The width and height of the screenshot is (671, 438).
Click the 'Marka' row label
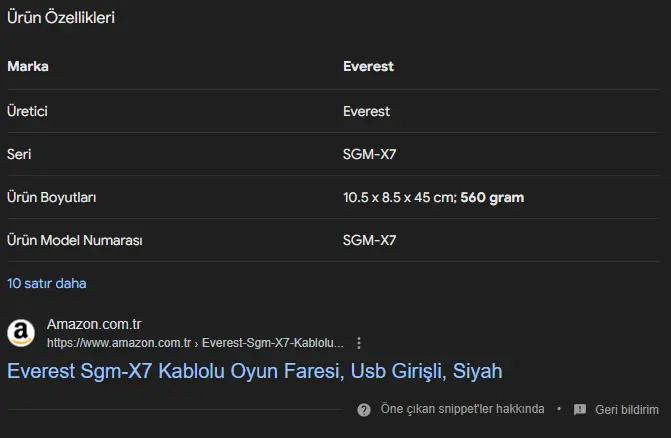(28, 66)
